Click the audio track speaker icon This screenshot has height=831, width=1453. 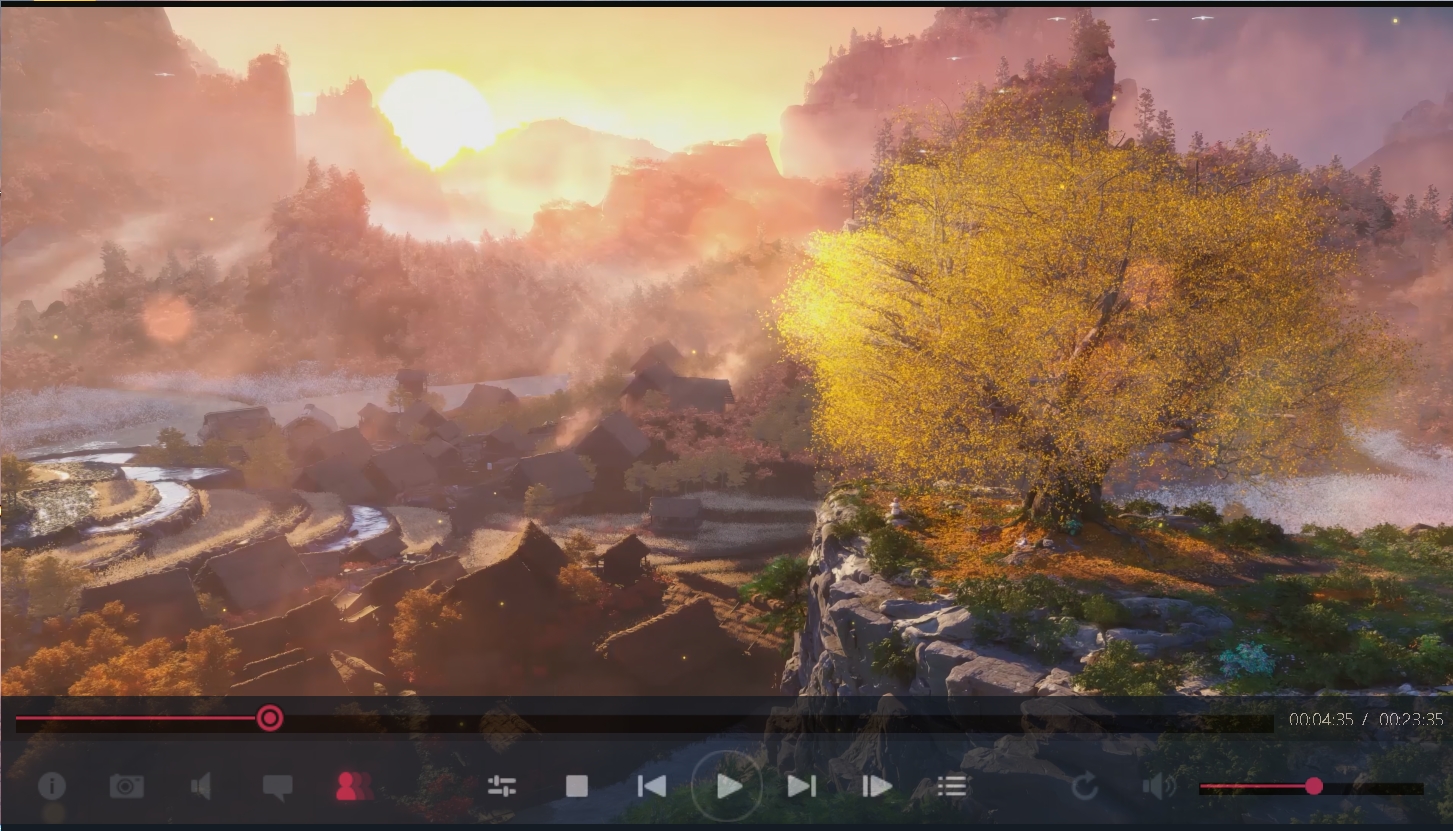[x=201, y=786]
